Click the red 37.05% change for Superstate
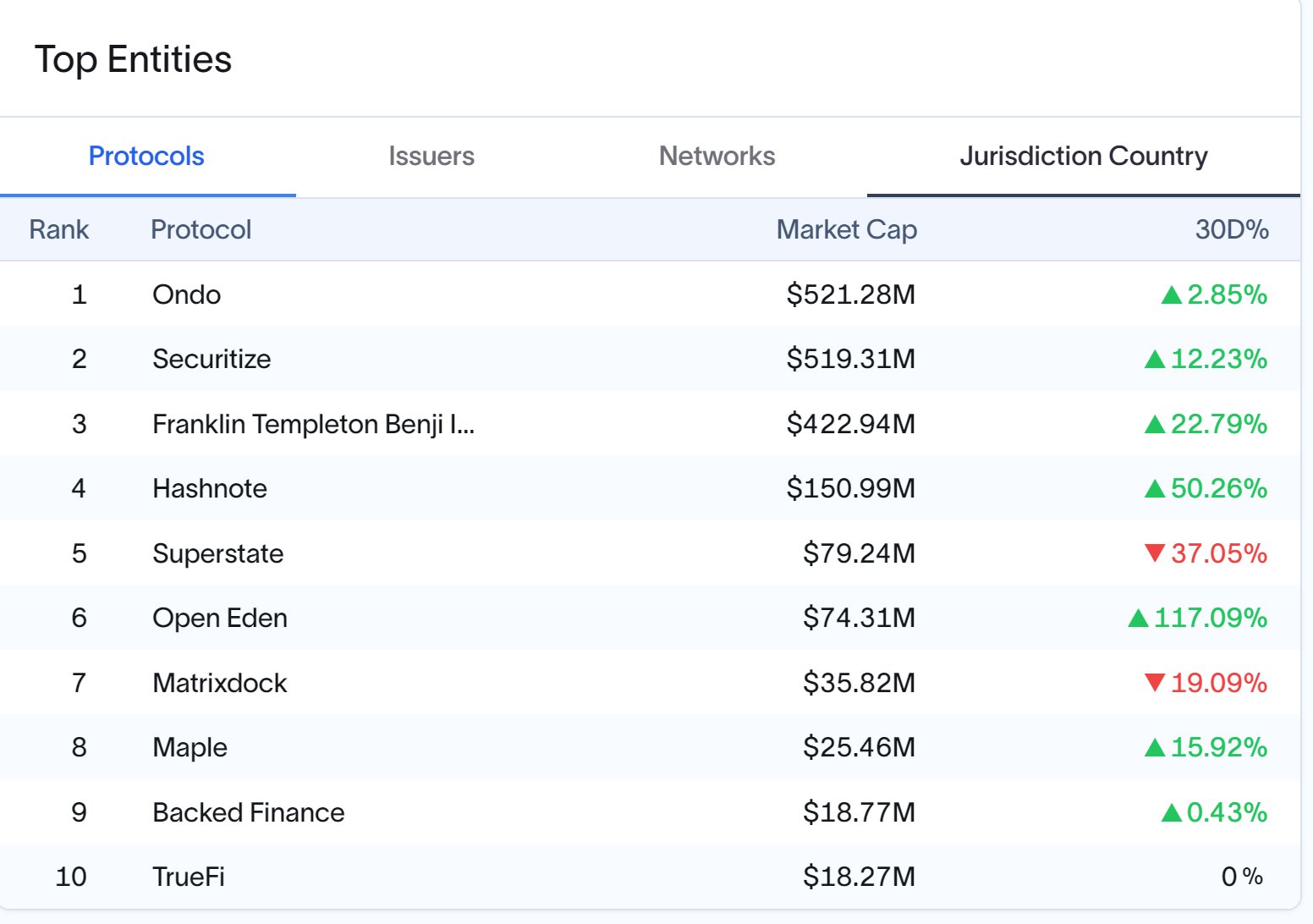Image resolution: width=1313 pixels, height=924 pixels. (1206, 553)
